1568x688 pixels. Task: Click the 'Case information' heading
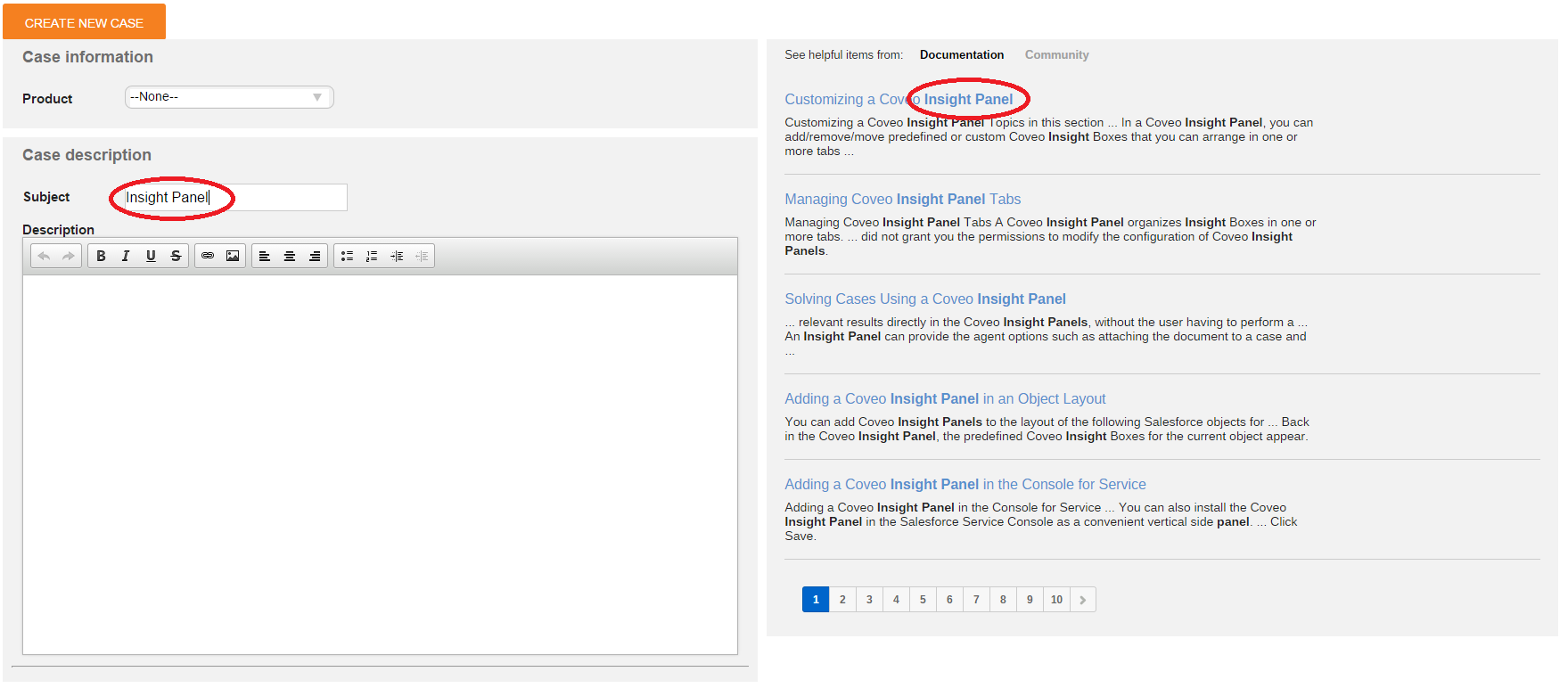pos(87,57)
